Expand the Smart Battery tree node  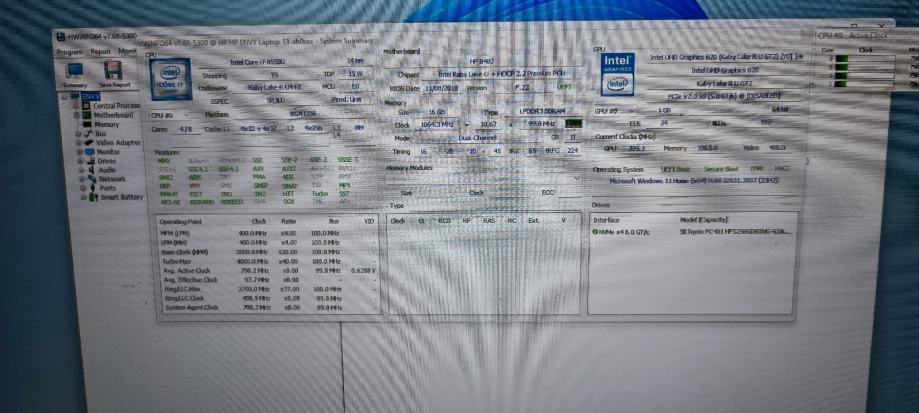(x=84, y=197)
